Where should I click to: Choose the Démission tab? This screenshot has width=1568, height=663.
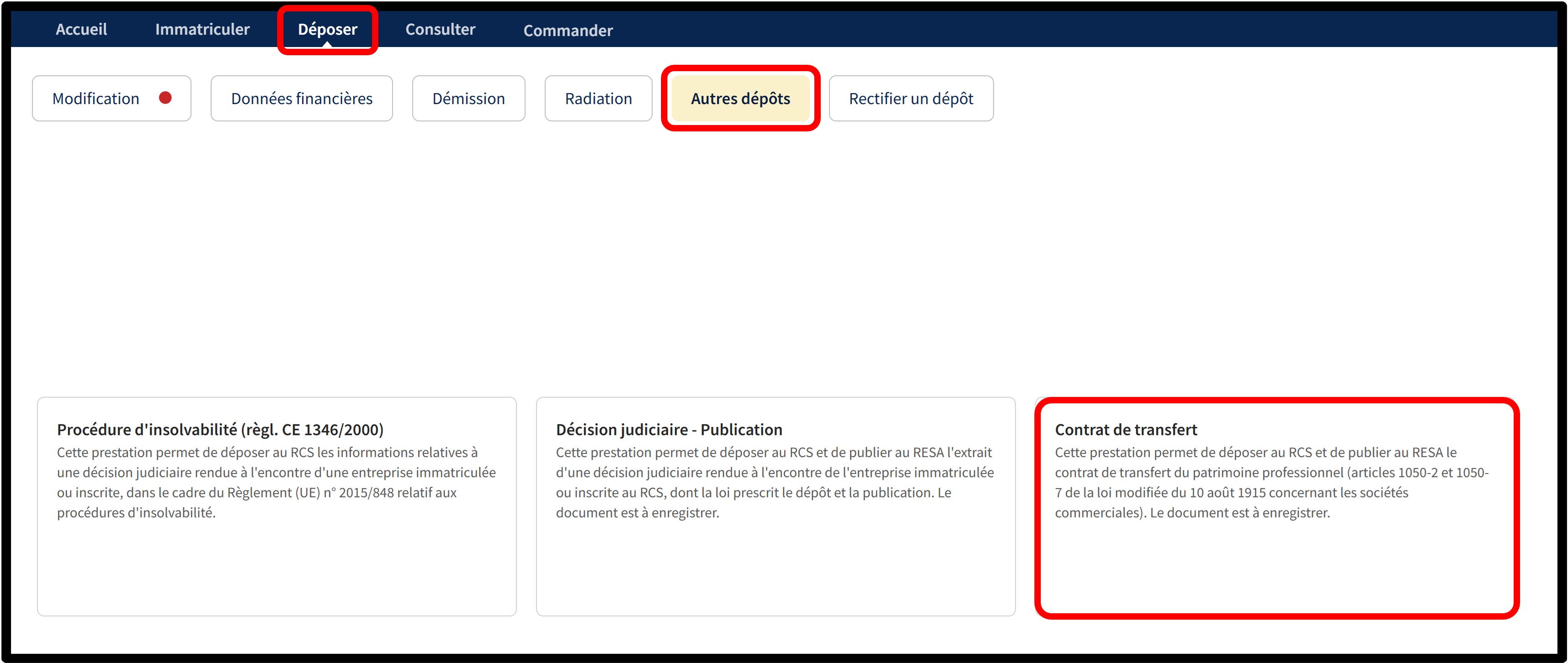tap(468, 99)
